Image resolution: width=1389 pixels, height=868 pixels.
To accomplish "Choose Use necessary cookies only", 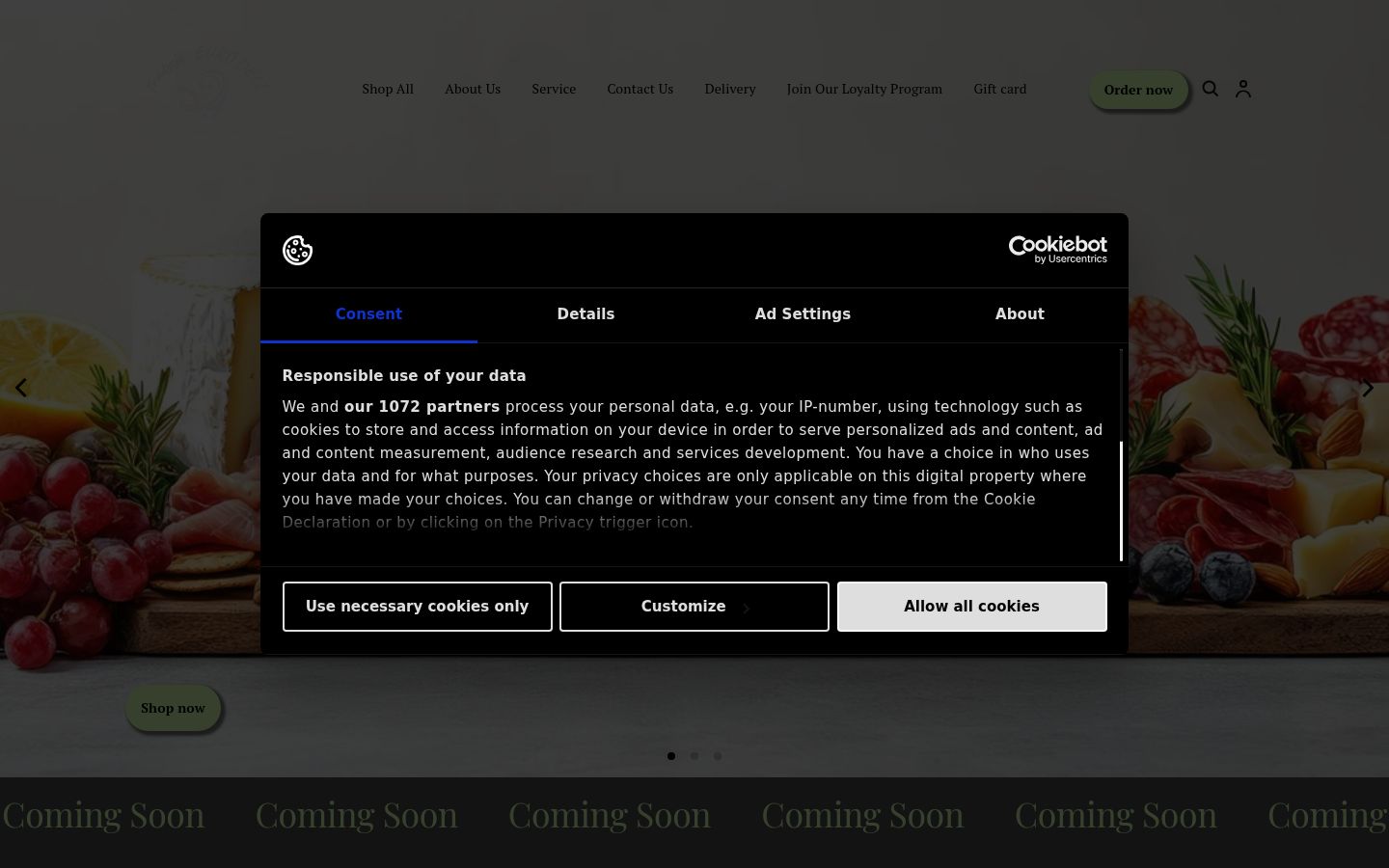I will 418,607.
